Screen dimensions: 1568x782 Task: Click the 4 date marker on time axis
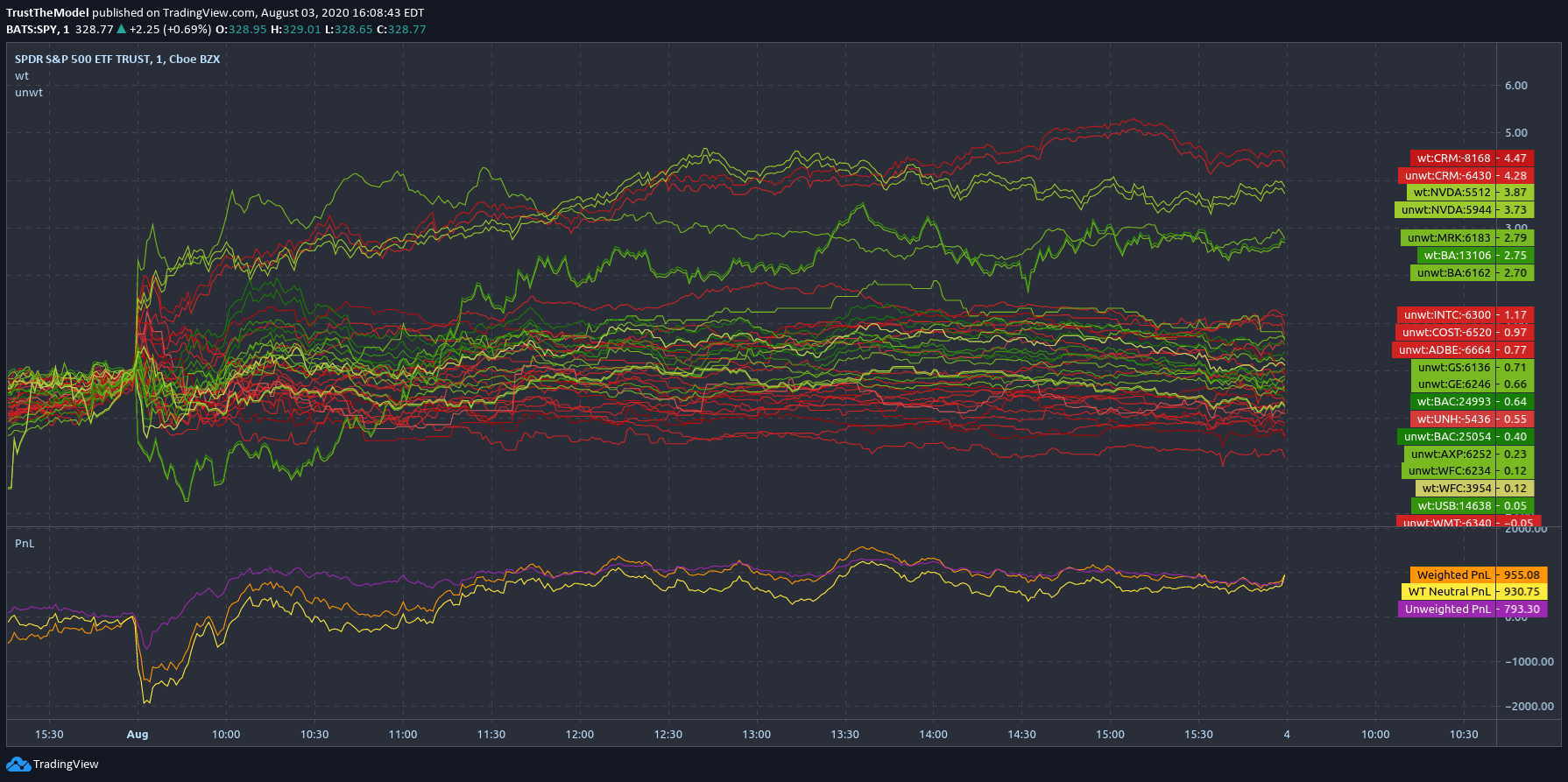[1287, 735]
